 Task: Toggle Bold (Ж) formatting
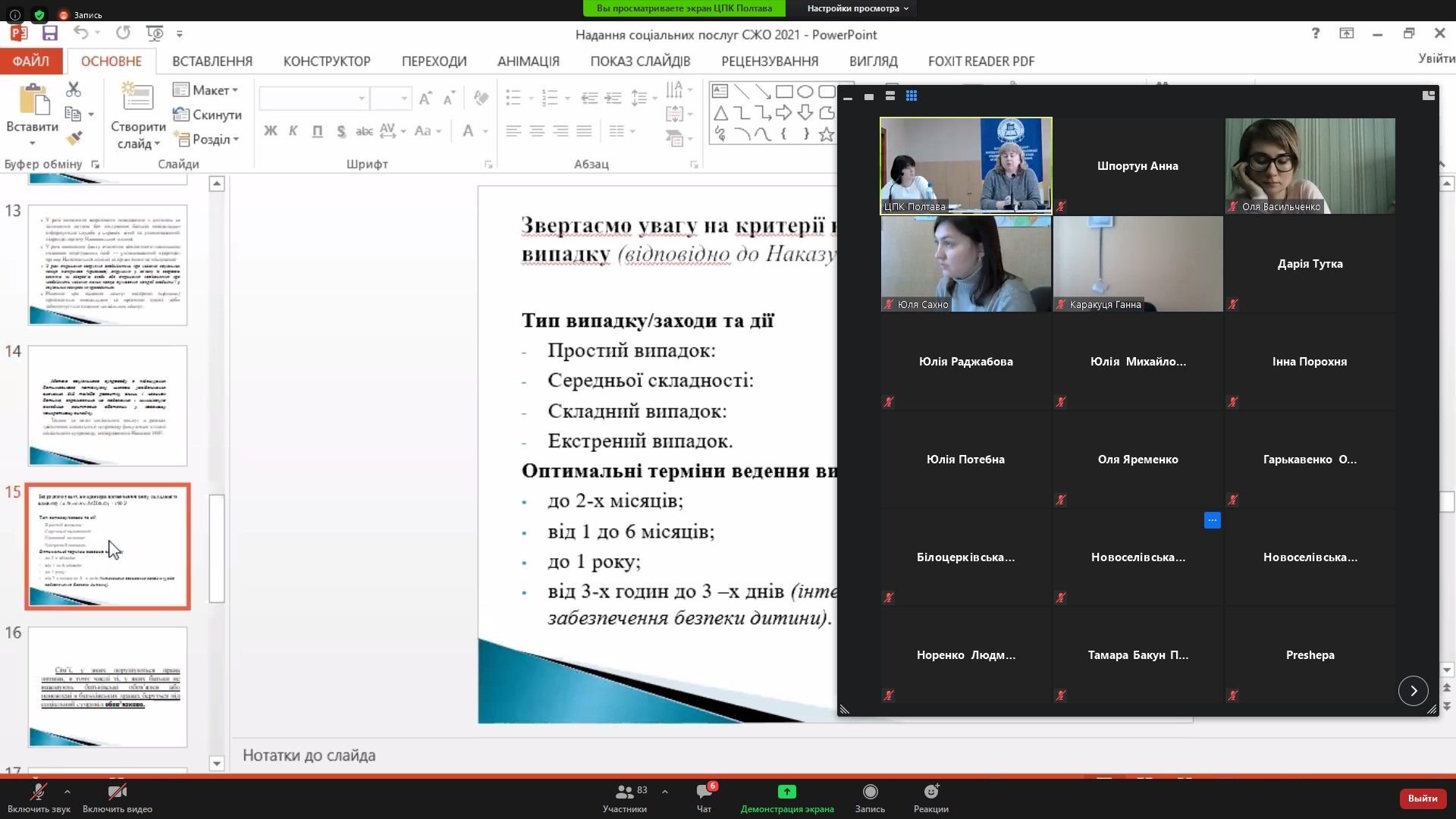(270, 131)
